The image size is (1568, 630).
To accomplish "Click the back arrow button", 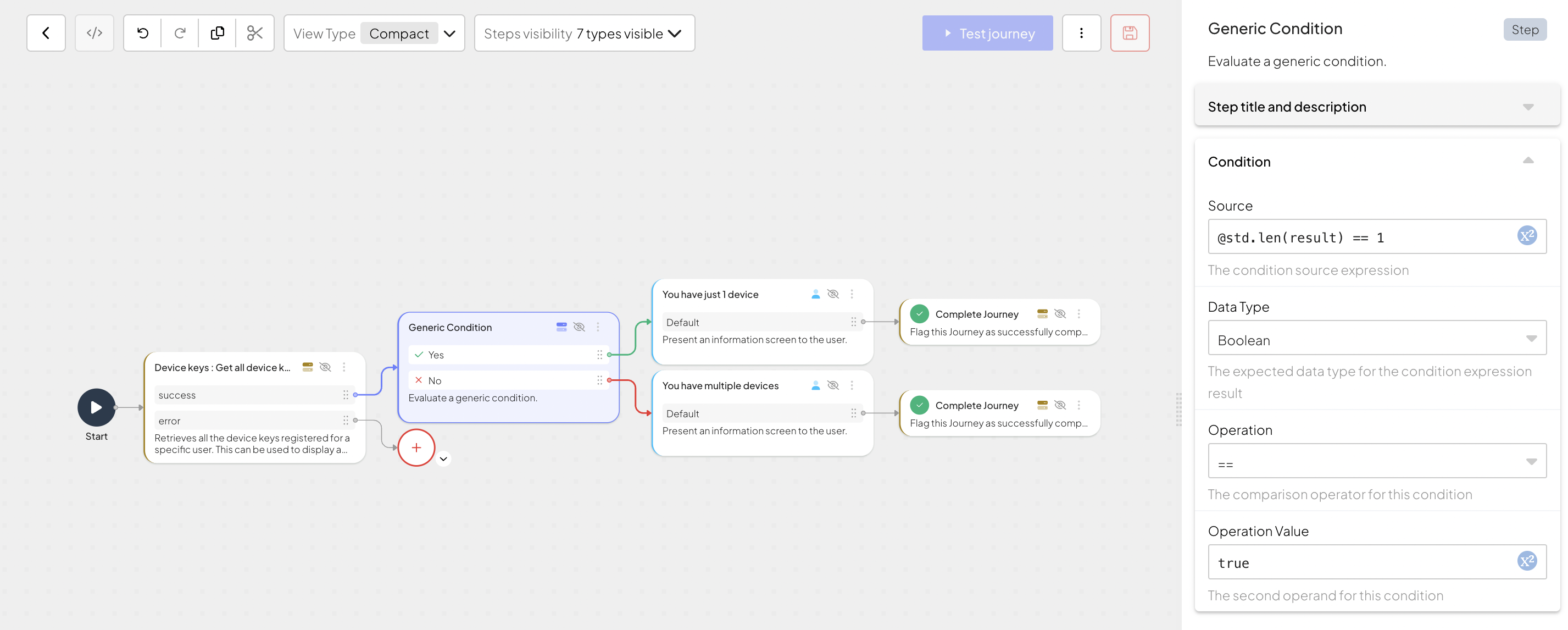I will click(46, 33).
